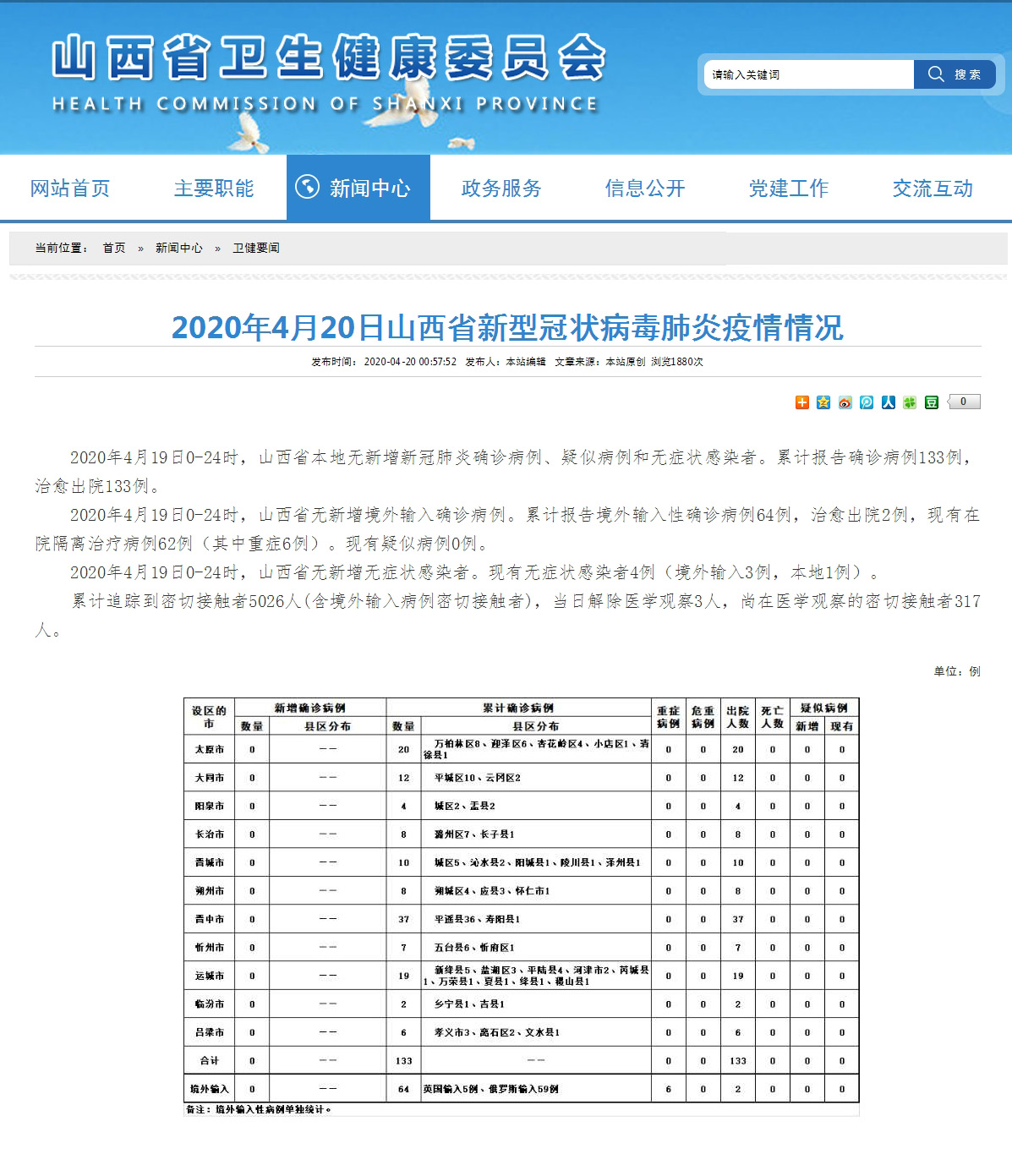The image size is (1012, 1176).
Task: Click the 运城市 row label in table
Action: [209, 976]
